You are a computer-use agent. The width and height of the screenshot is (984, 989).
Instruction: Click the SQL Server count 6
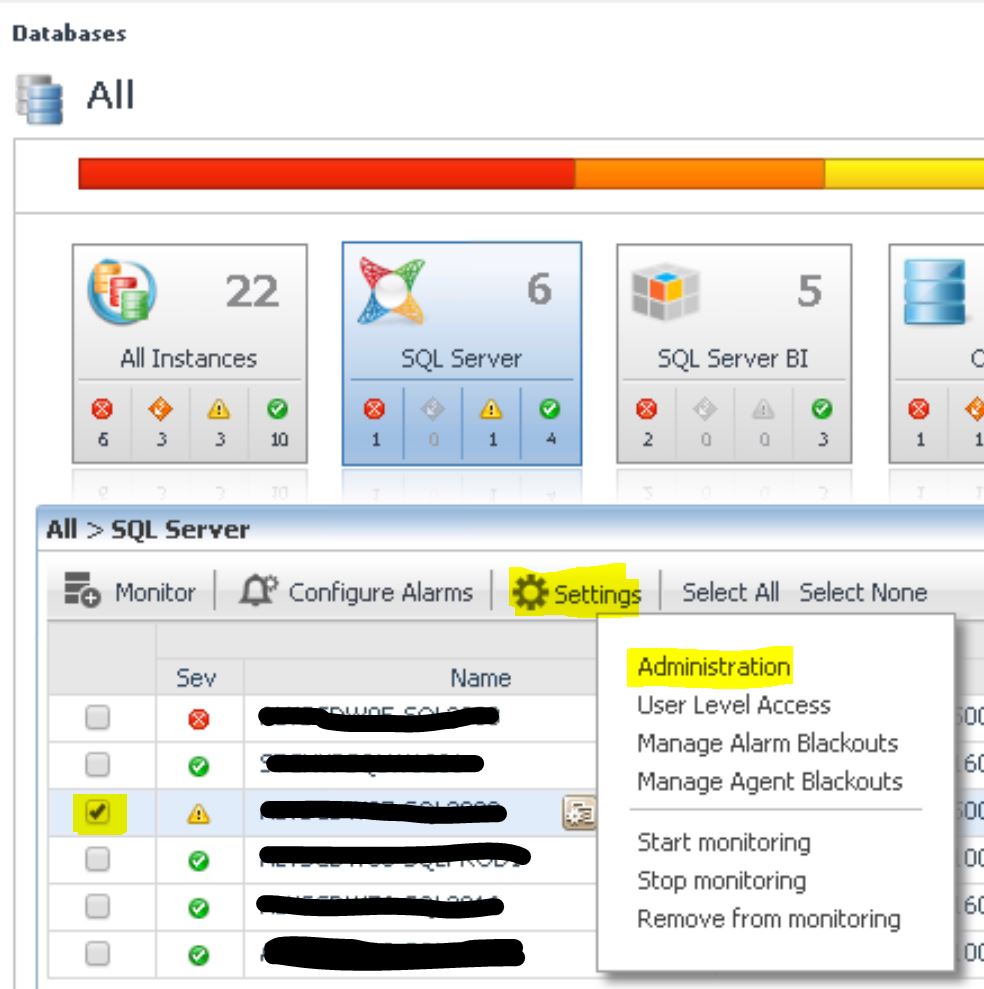pos(539,289)
